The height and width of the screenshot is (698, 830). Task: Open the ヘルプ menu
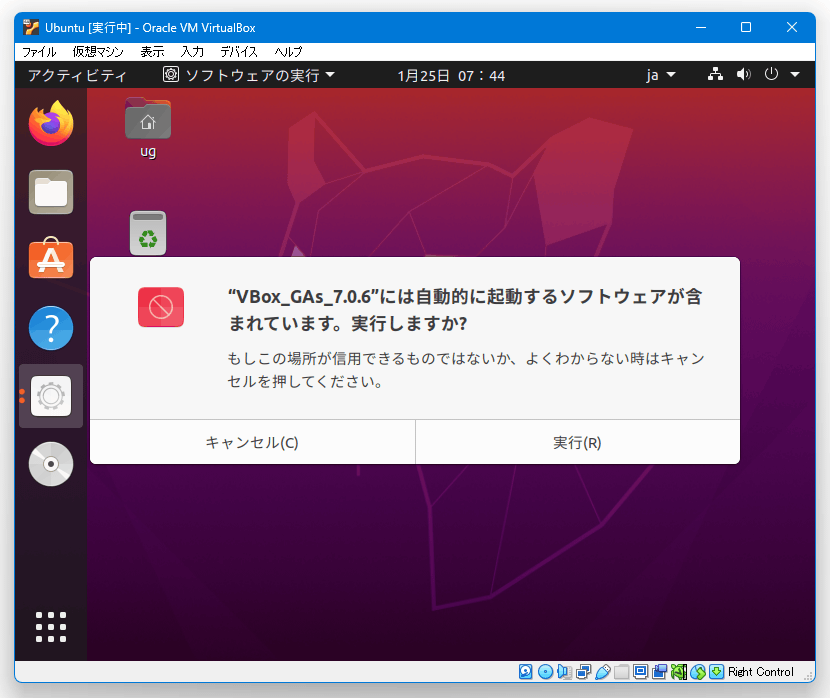[288, 52]
